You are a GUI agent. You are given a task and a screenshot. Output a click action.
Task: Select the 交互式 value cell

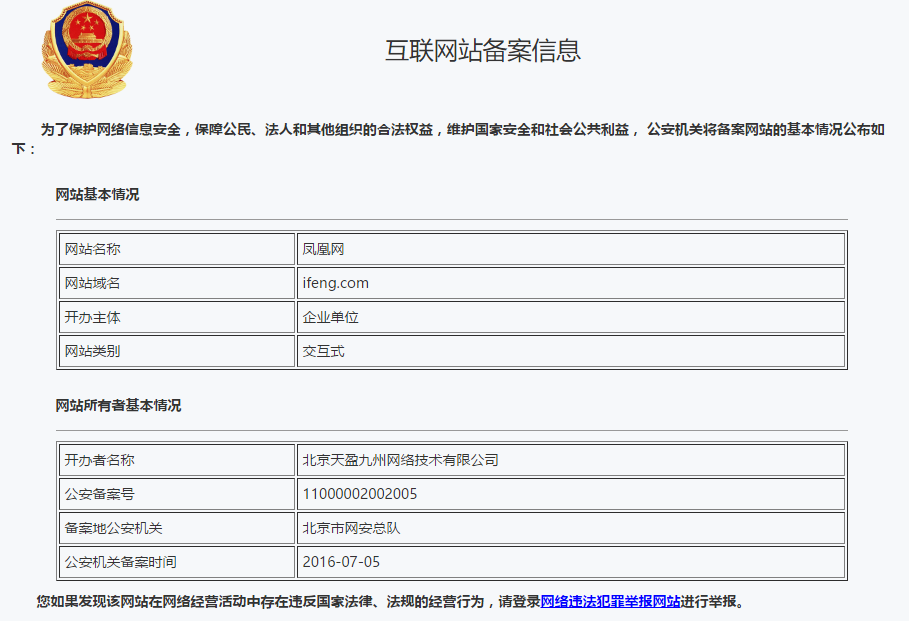click(570, 351)
